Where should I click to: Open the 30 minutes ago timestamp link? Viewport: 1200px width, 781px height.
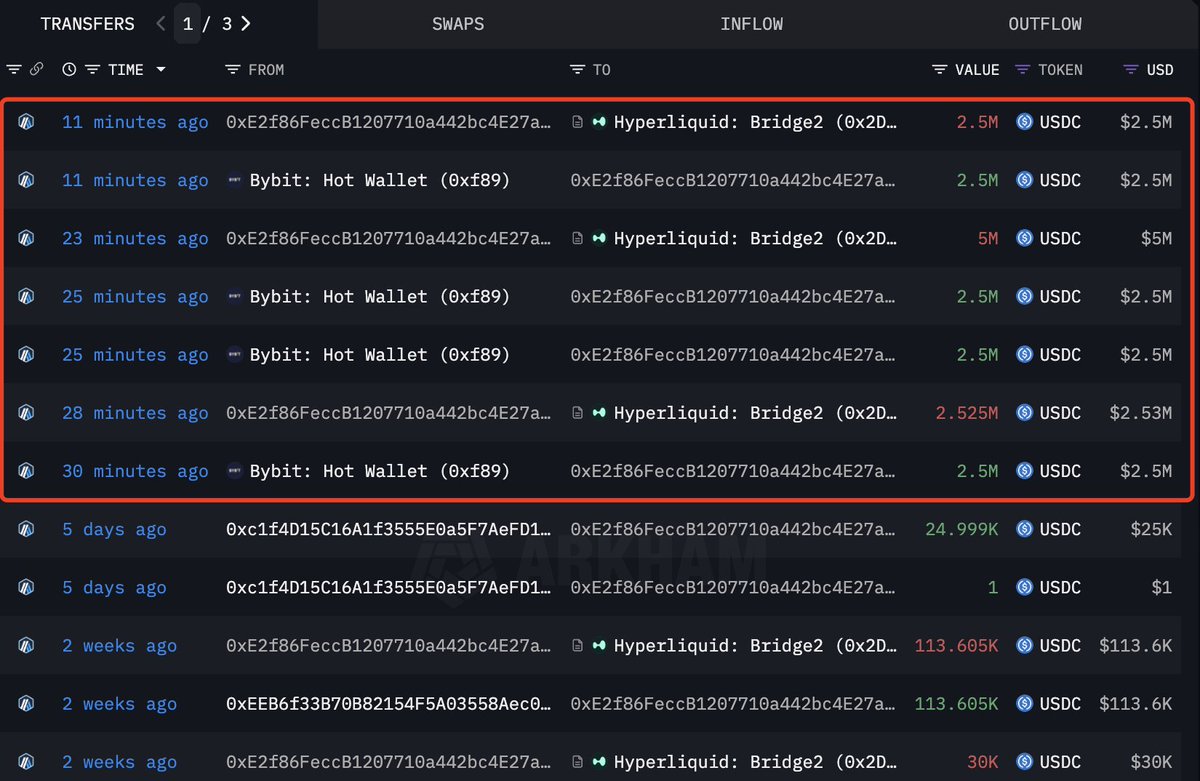tap(135, 471)
